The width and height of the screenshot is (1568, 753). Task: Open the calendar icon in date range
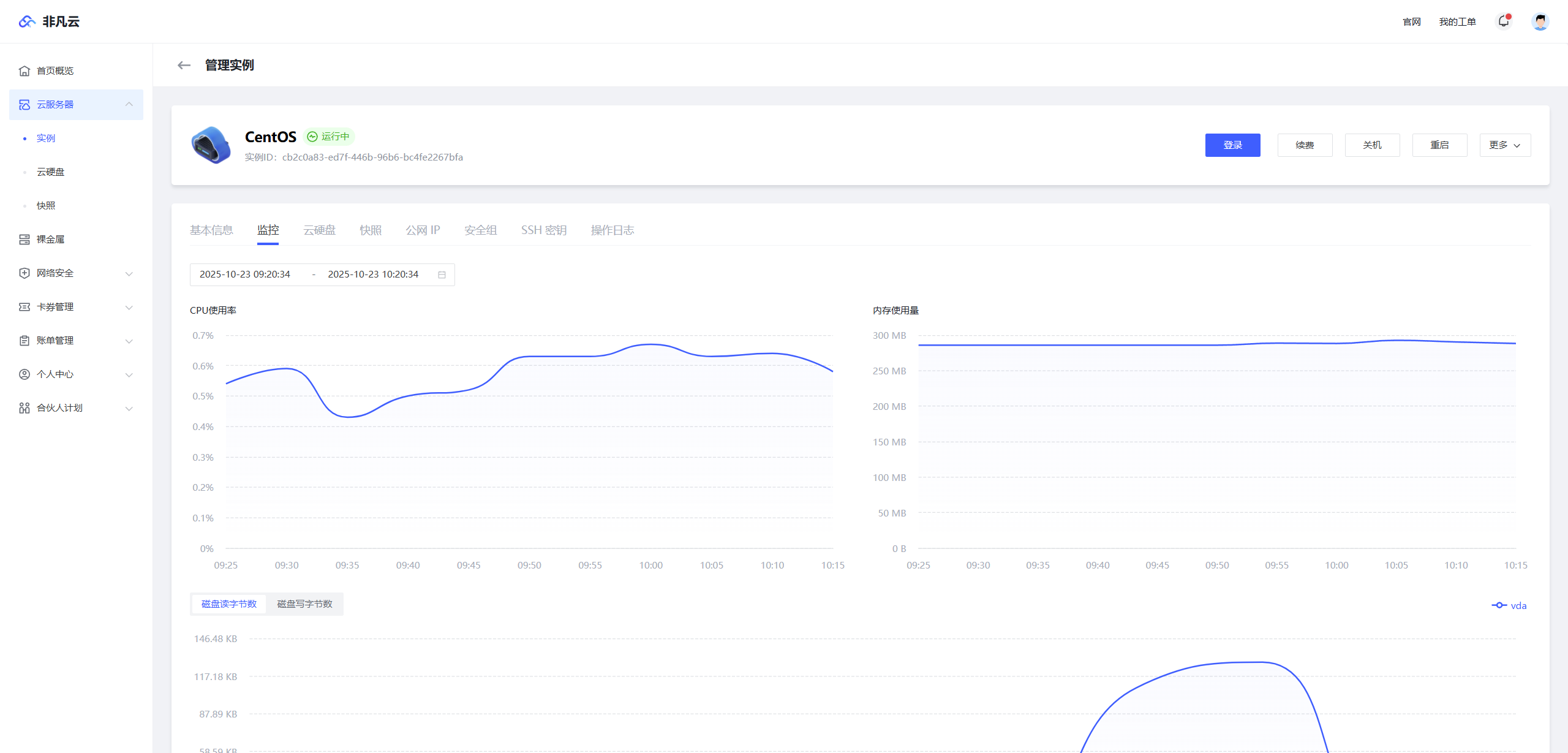point(442,274)
